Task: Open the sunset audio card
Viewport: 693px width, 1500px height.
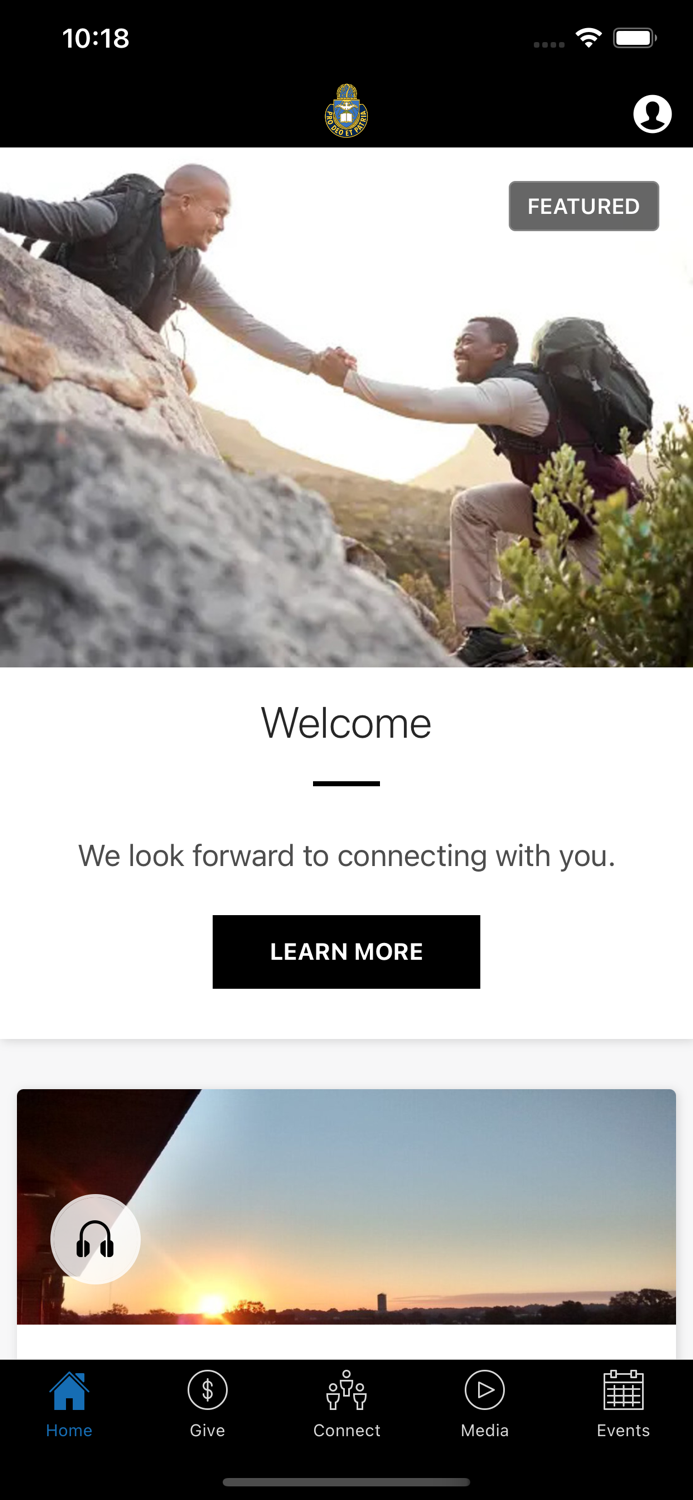Action: pyautogui.click(x=346, y=1223)
